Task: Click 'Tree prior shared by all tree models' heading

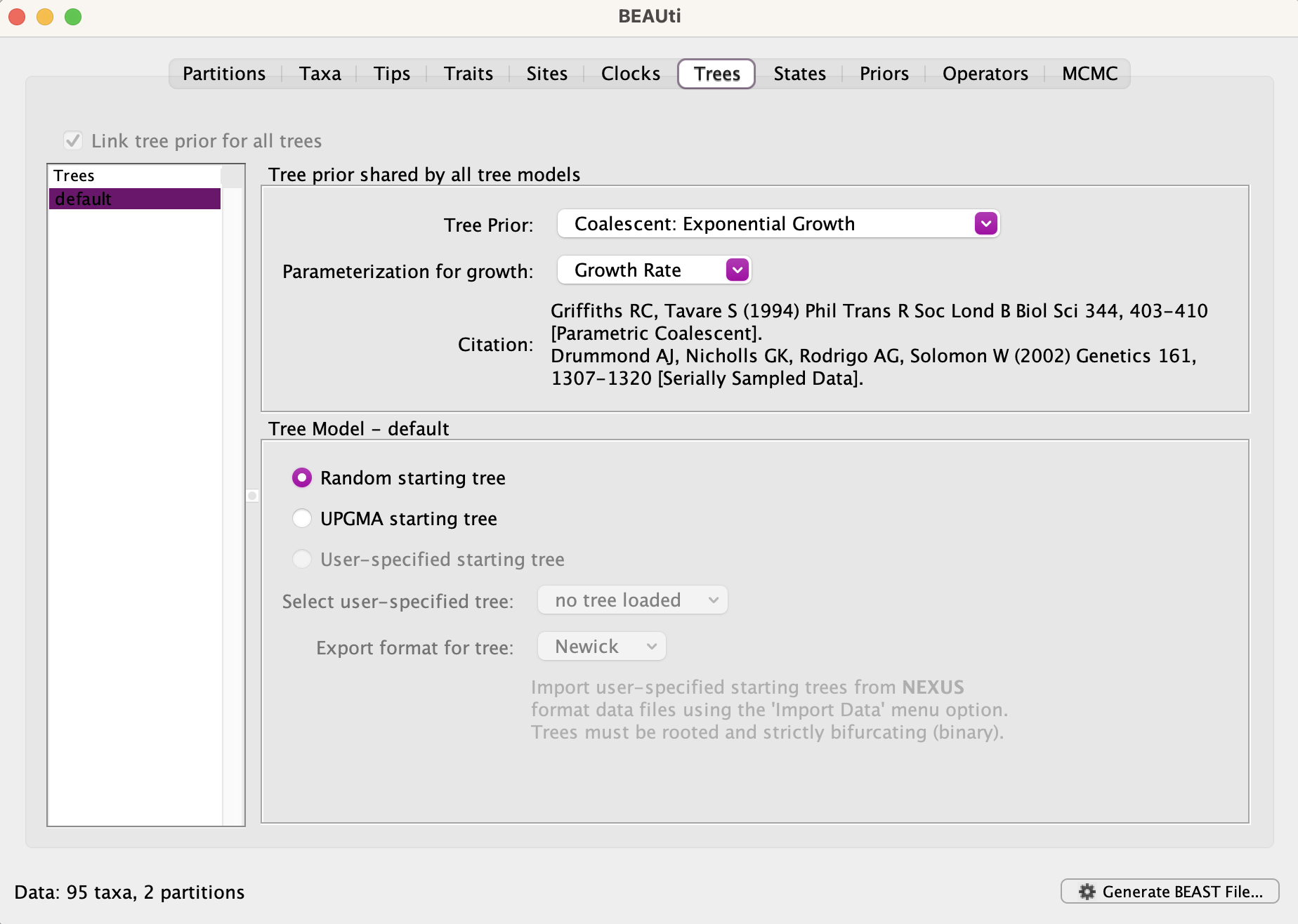Action: tap(424, 175)
